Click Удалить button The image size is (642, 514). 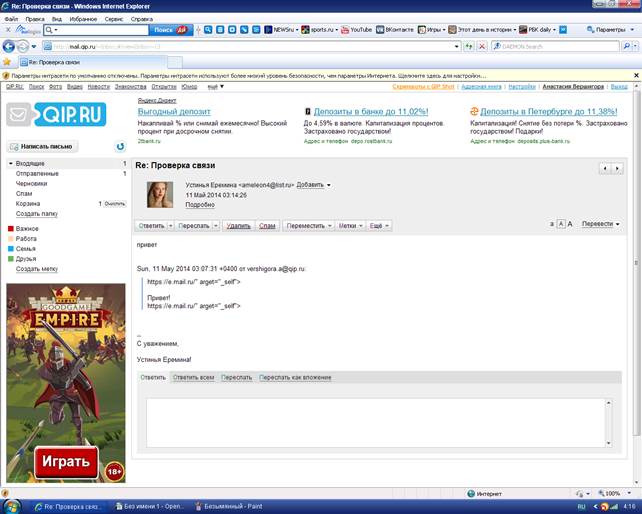click(238, 226)
